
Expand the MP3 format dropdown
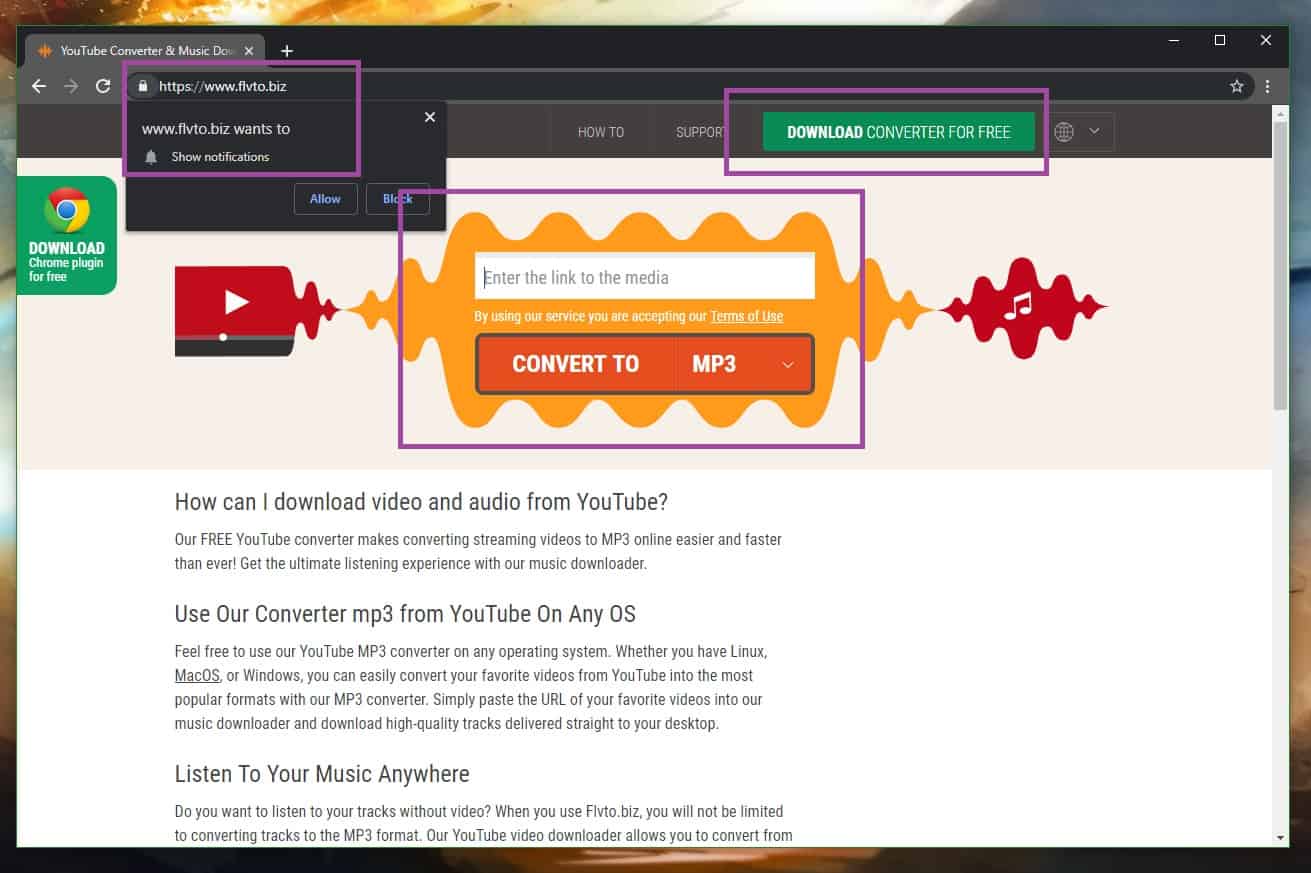[744, 364]
